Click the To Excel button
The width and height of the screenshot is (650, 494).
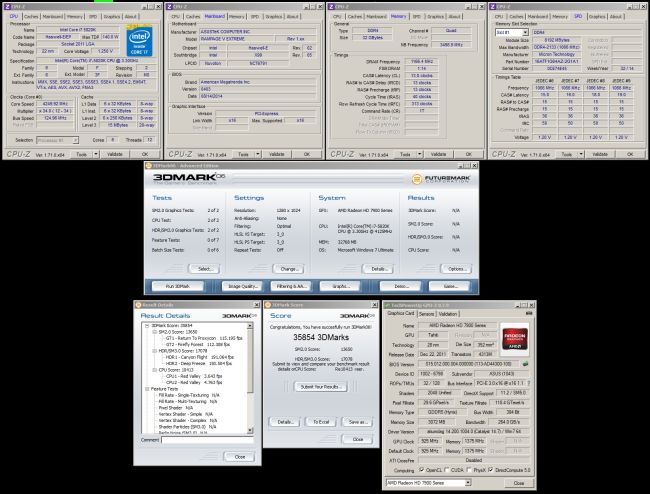[321, 422]
